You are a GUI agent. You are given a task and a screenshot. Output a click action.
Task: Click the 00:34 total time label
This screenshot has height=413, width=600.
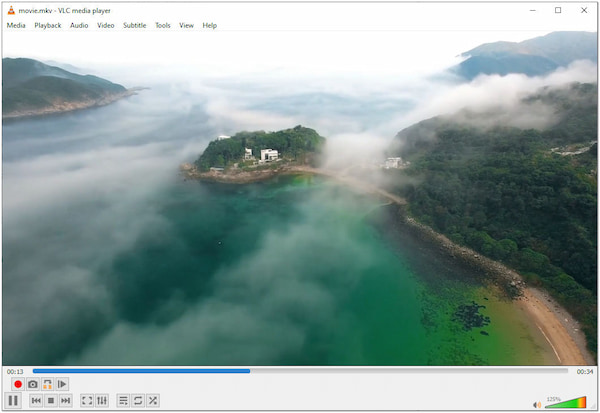(586, 371)
